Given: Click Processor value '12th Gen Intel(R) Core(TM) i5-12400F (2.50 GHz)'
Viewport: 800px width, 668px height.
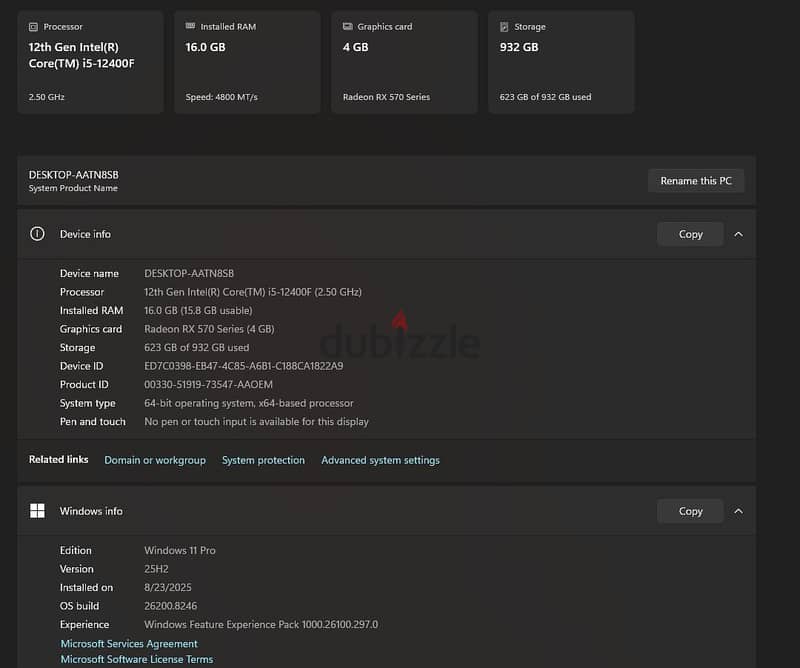Looking at the screenshot, I should 253,292.
